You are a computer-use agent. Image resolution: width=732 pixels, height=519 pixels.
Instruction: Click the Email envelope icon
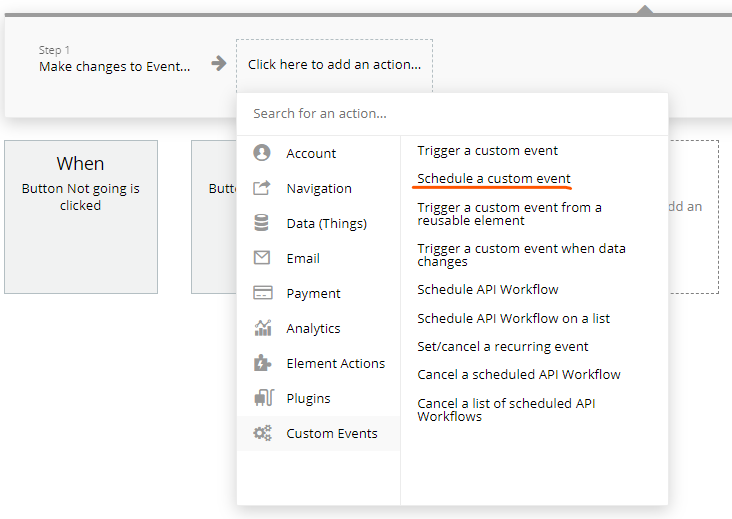pyautogui.click(x=262, y=258)
